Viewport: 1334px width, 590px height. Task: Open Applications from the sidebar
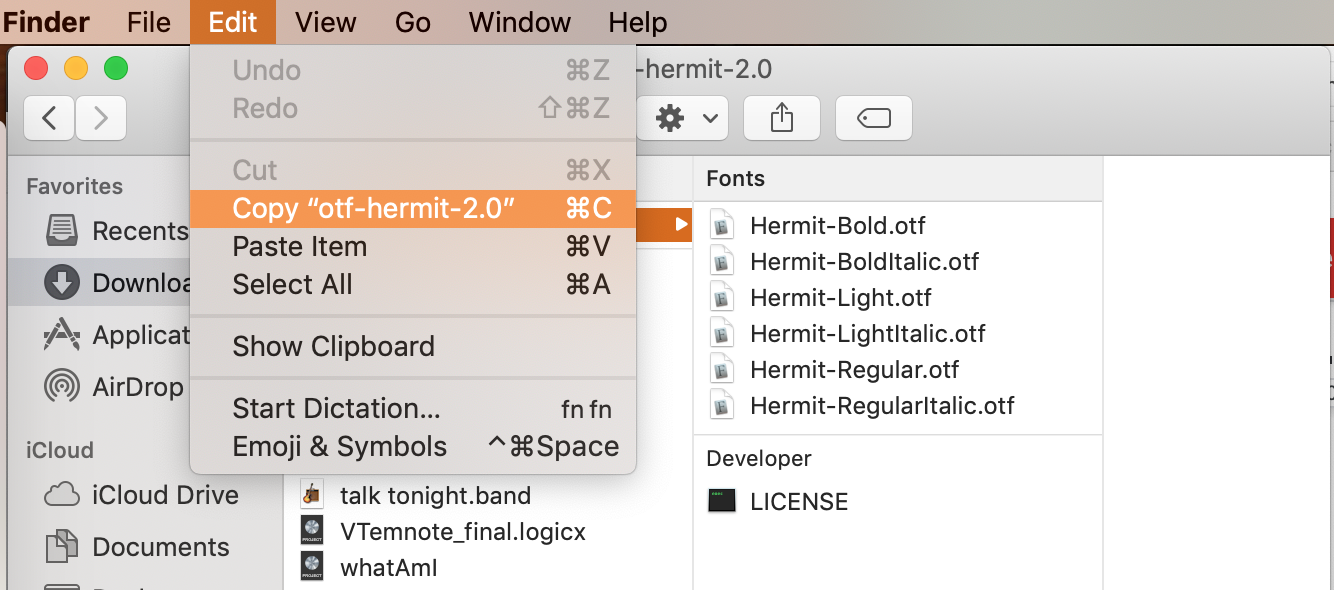point(115,335)
